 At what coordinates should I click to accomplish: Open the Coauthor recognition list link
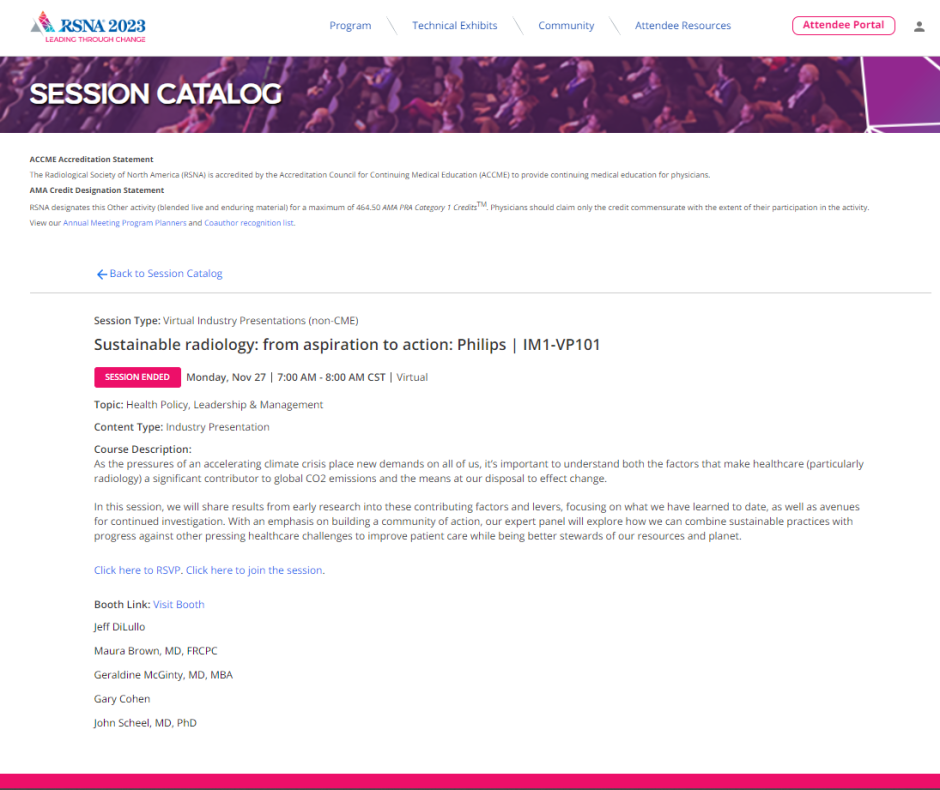point(249,223)
